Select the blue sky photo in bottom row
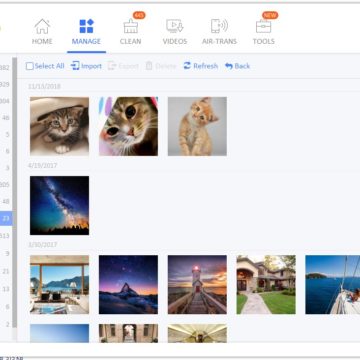360x360 pixels. tap(59, 333)
